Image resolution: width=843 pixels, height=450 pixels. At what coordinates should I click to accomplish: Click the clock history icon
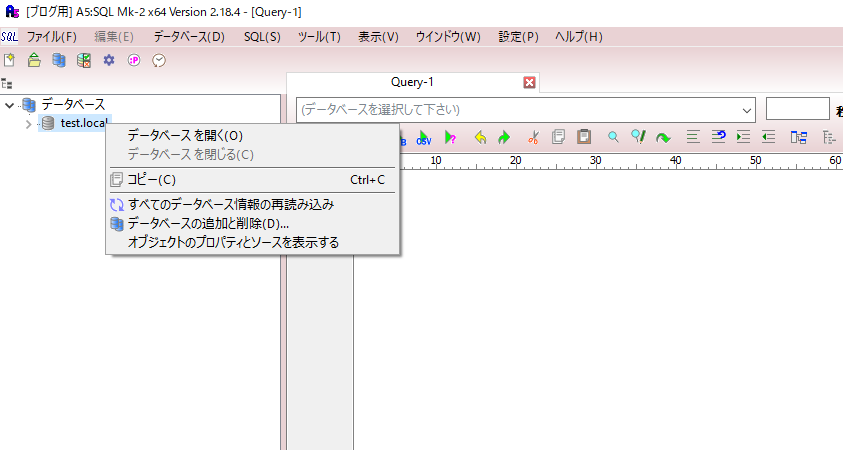[159, 60]
